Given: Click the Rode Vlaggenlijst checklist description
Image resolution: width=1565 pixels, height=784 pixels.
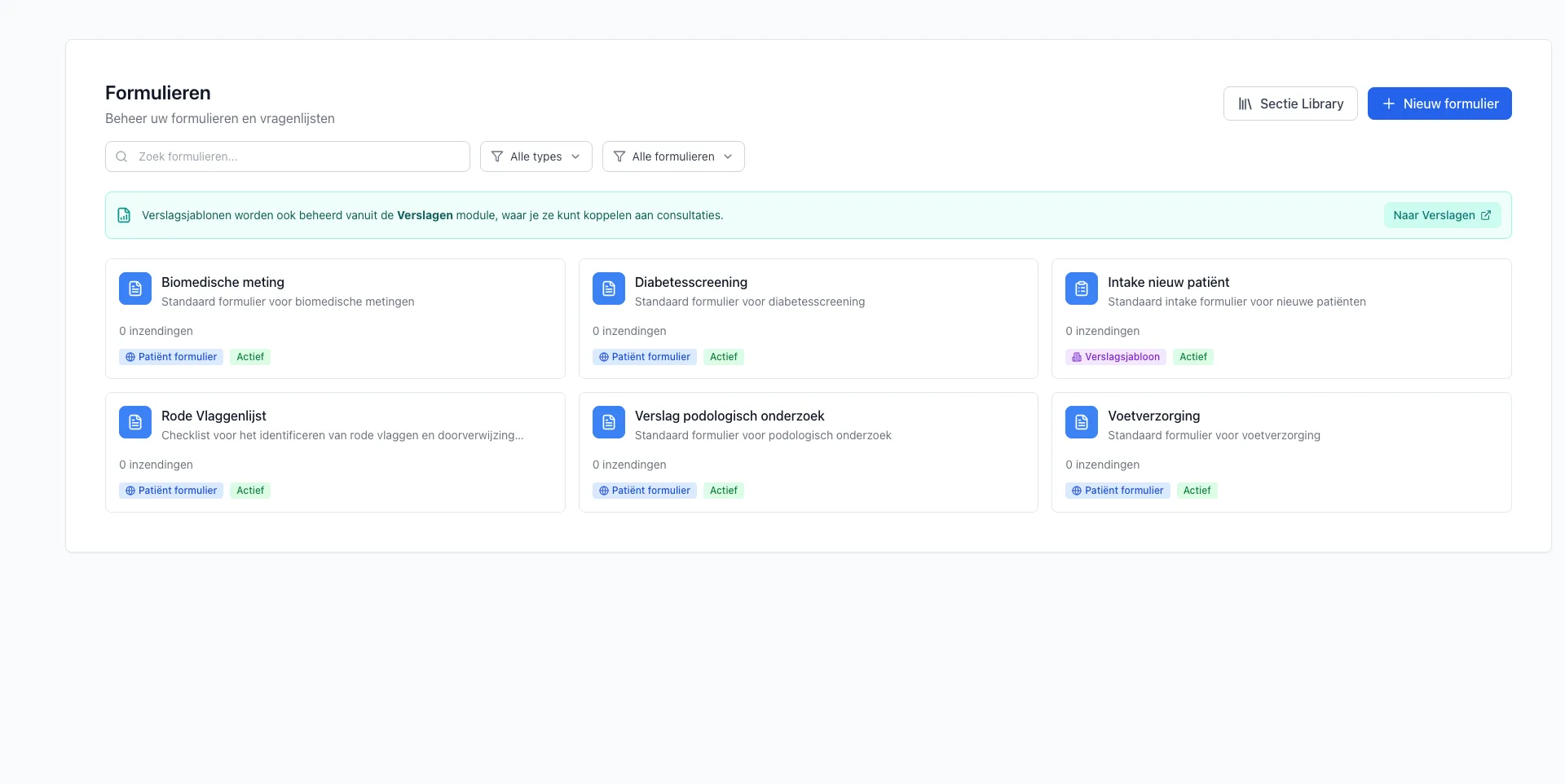Looking at the screenshot, I should [x=342, y=435].
